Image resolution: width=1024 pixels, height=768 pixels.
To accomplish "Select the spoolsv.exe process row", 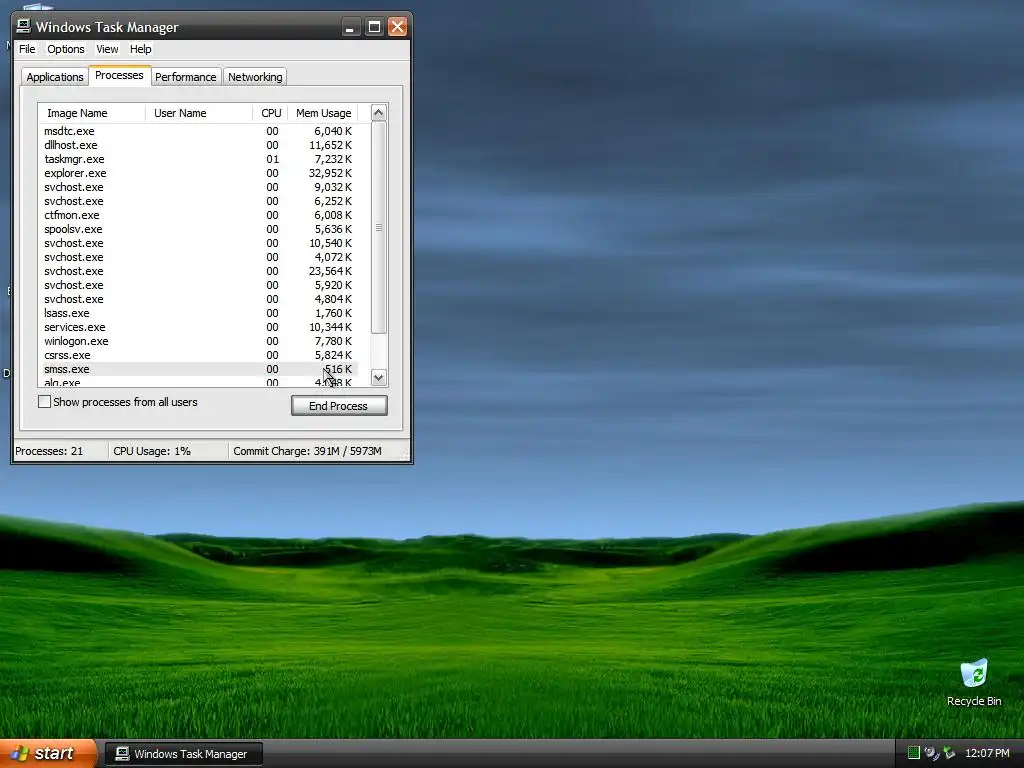I will (x=198, y=229).
